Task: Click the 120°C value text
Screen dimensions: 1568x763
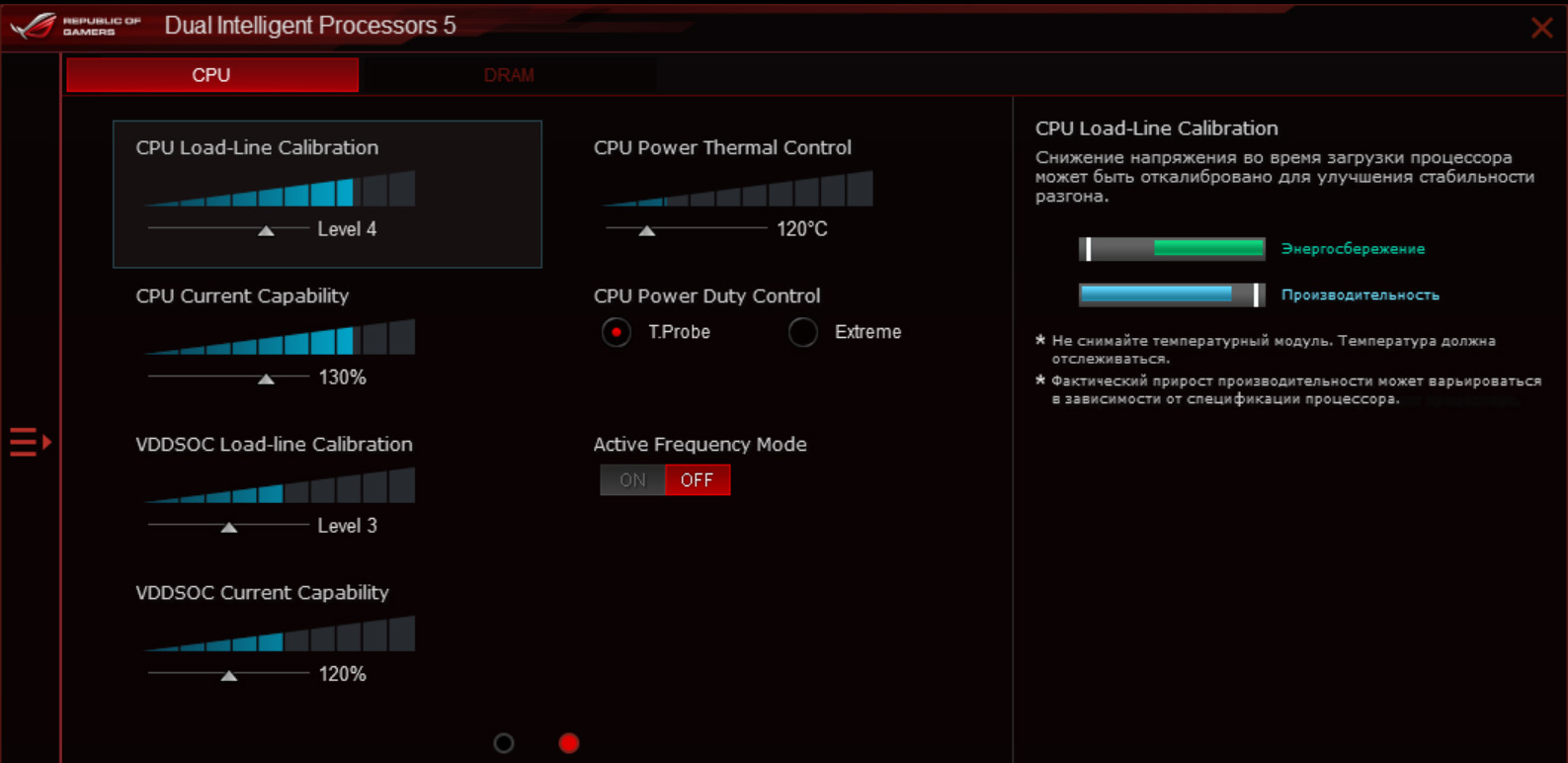Action: 802,229
